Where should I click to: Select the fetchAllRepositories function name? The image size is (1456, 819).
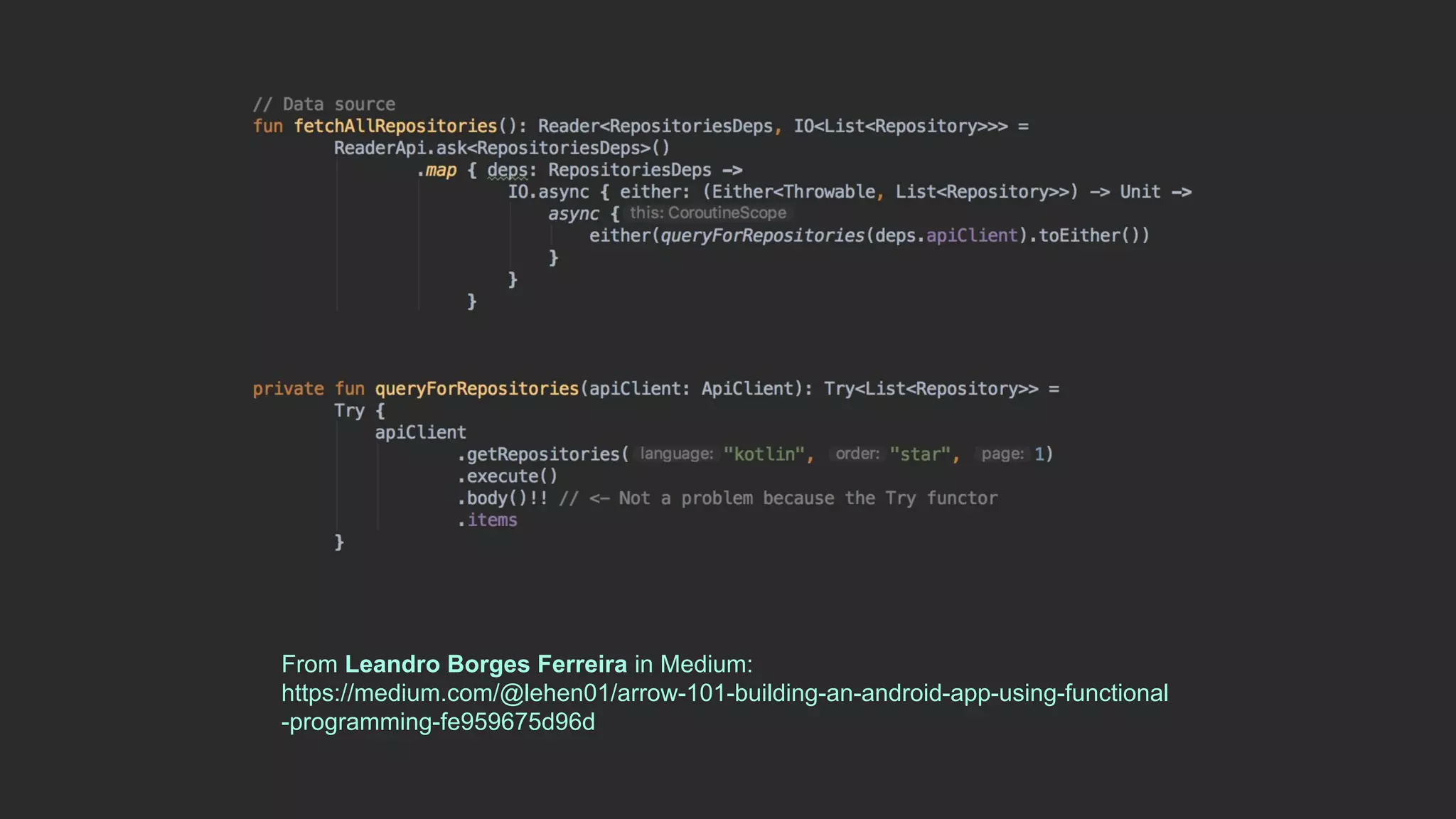coord(395,127)
